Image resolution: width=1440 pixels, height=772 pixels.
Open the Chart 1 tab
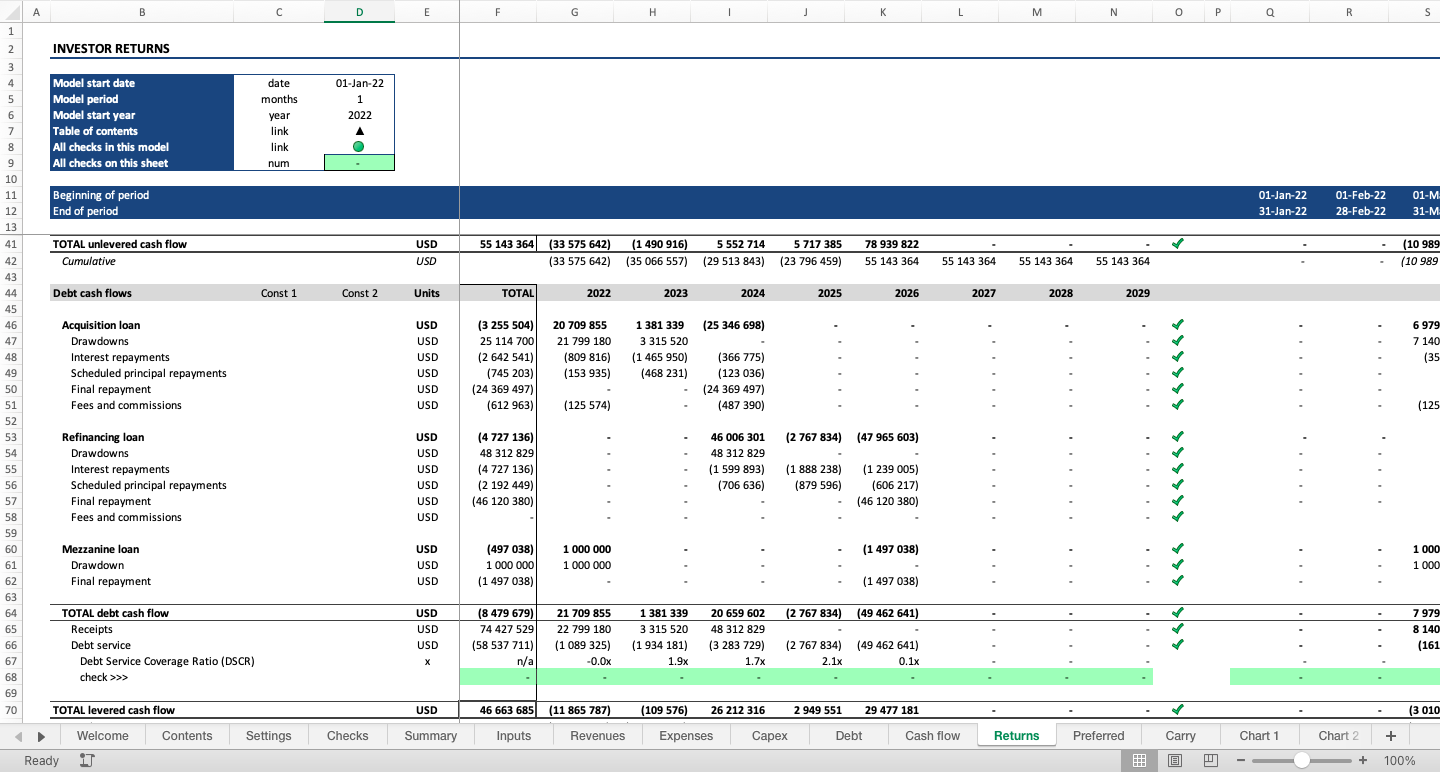coord(1259,735)
